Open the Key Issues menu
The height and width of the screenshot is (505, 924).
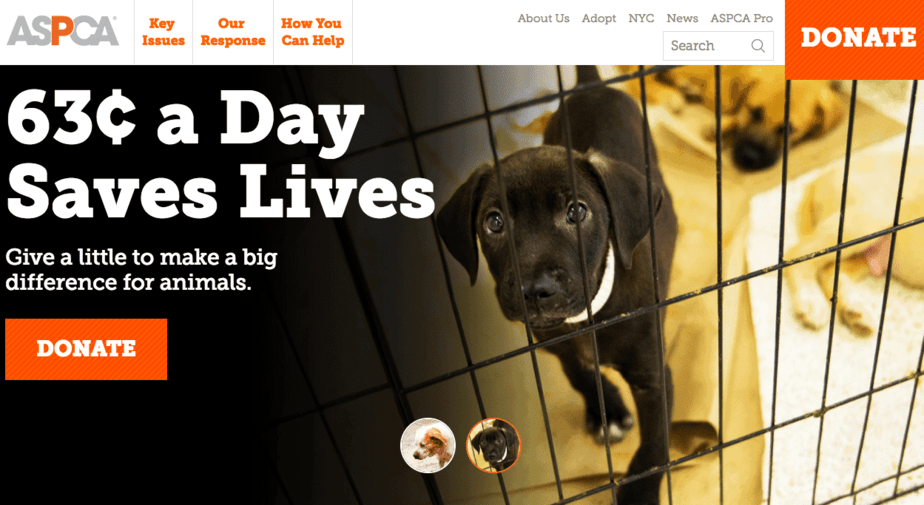(x=163, y=32)
